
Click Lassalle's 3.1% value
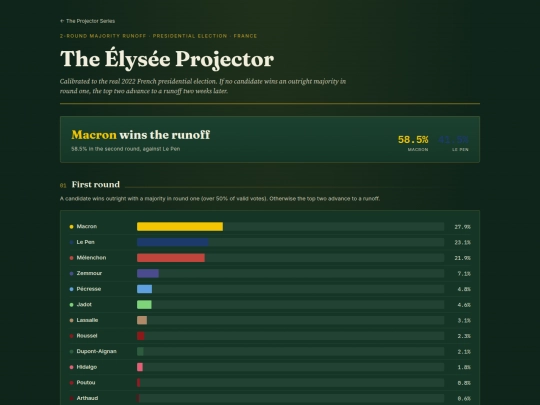464,321
